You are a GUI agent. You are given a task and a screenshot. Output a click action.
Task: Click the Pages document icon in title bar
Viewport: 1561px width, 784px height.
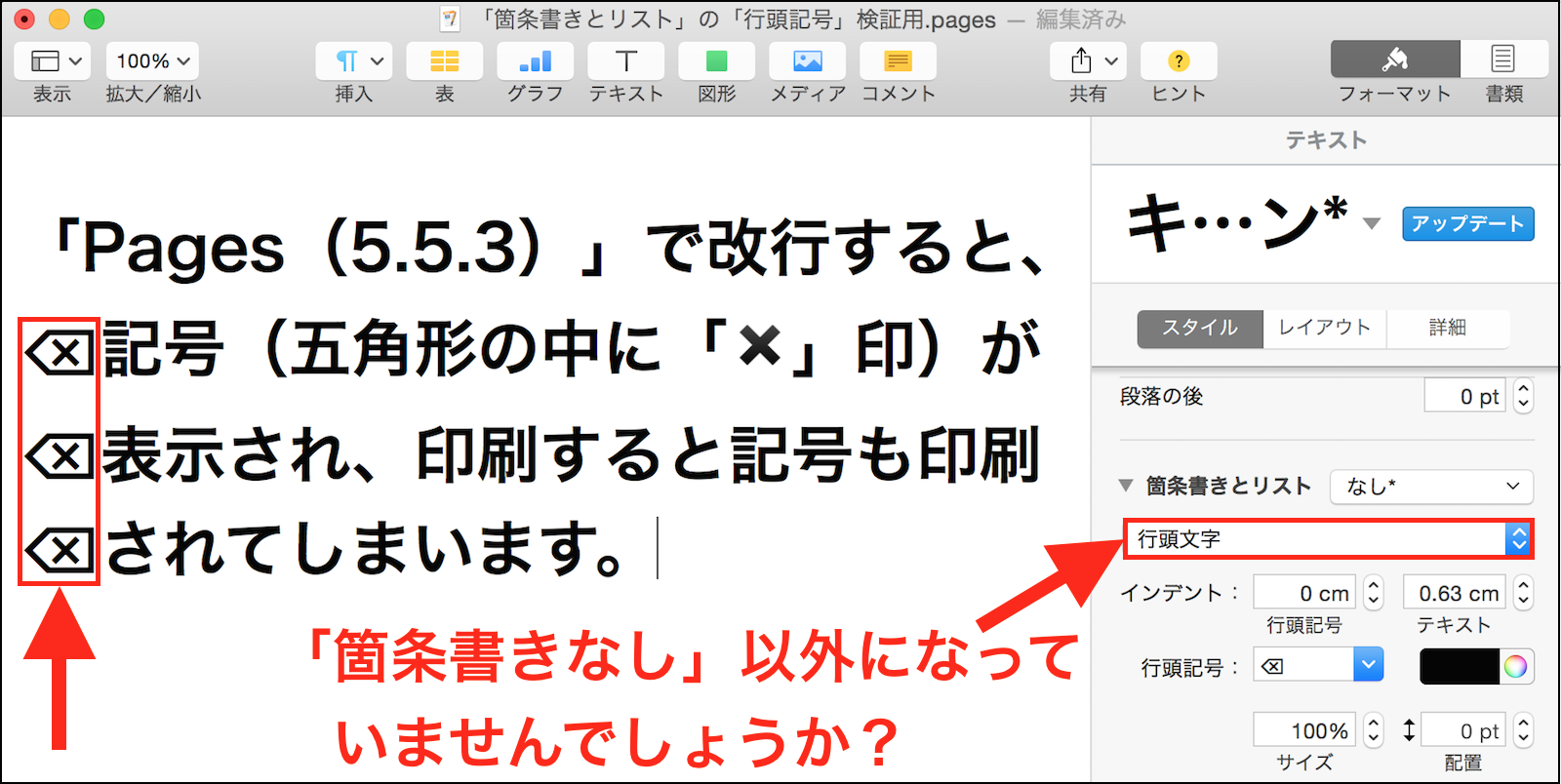coord(450,19)
